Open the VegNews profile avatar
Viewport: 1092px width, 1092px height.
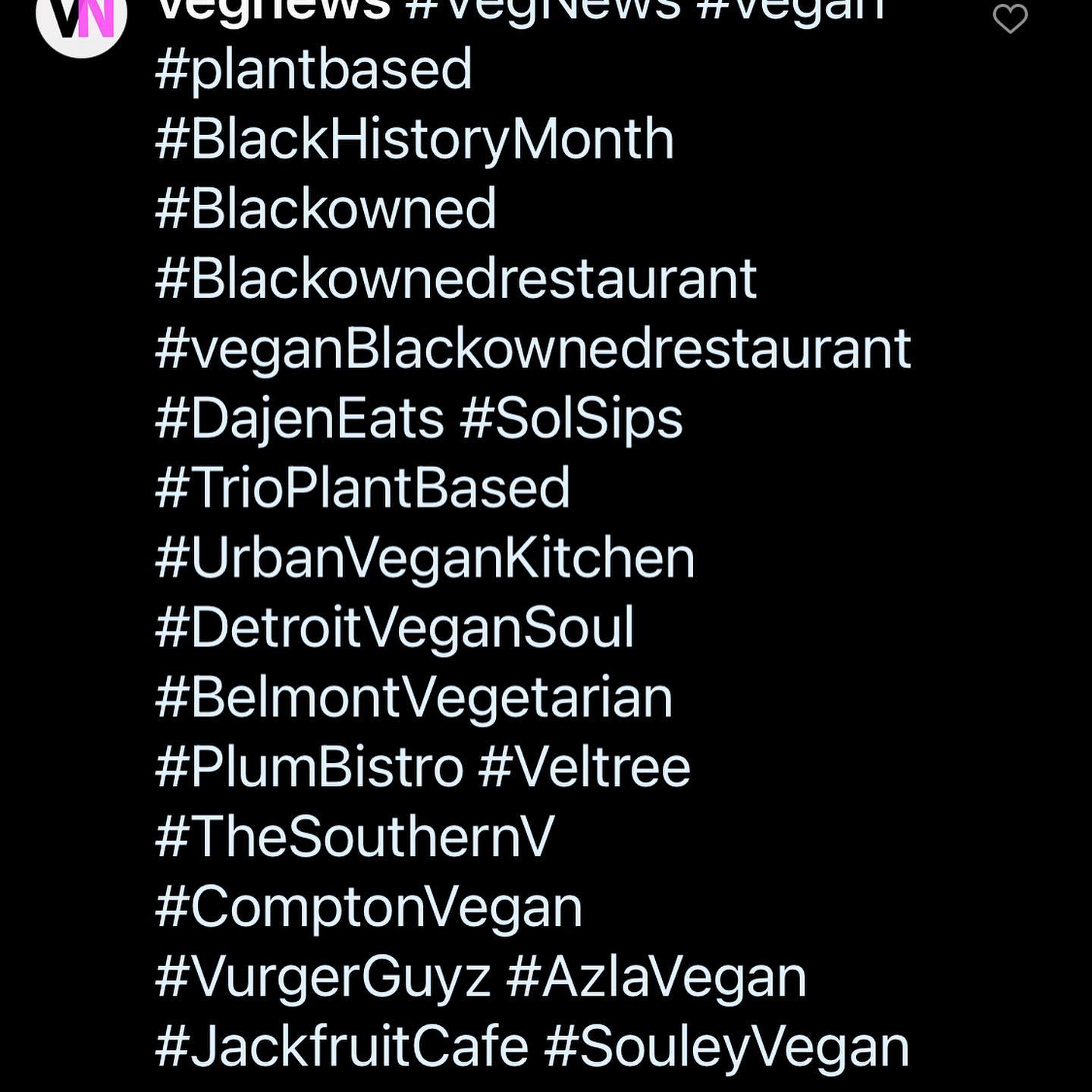(x=81, y=17)
